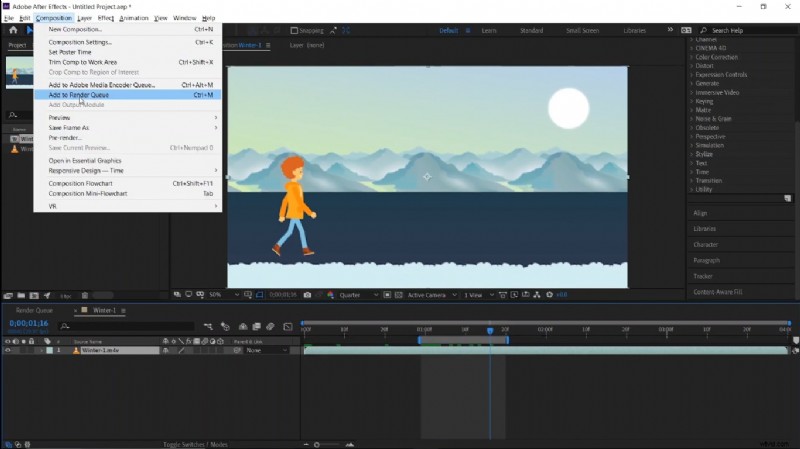
Task: Click the current timecode 0;00;01;16 in timeline
Action: click(29, 323)
